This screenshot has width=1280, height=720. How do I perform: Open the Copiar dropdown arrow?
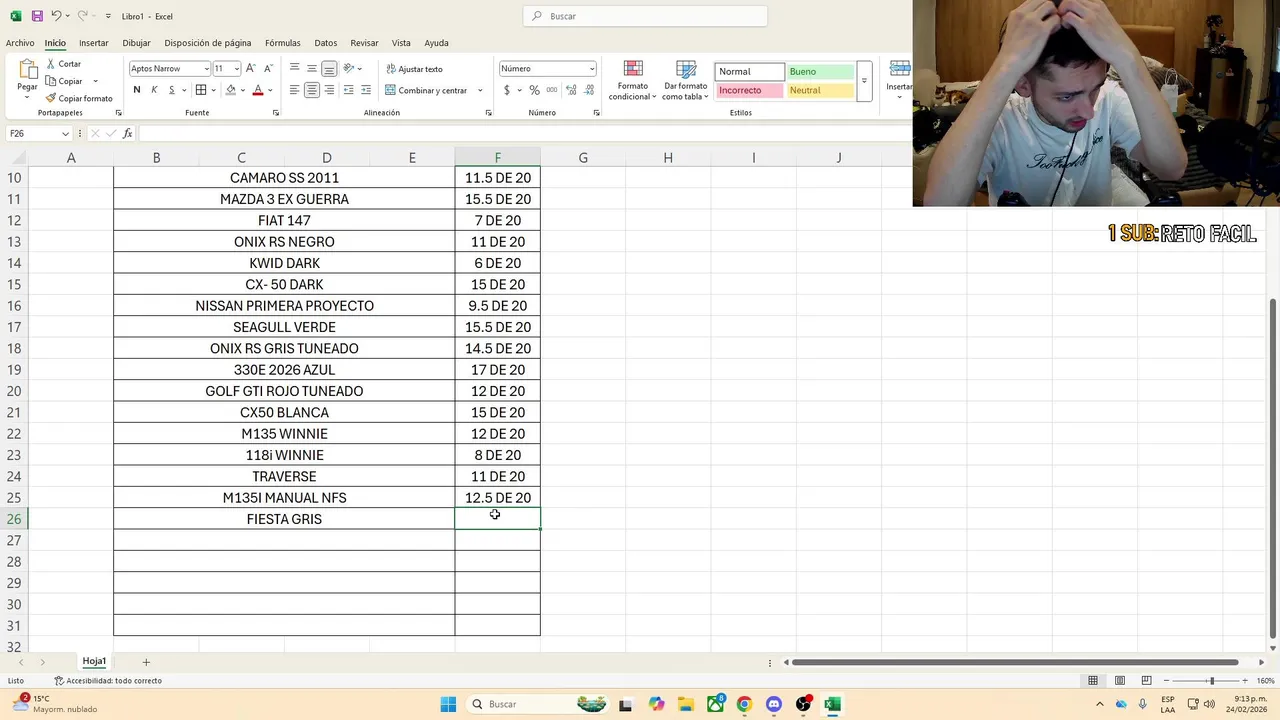pyautogui.click(x=96, y=81)
